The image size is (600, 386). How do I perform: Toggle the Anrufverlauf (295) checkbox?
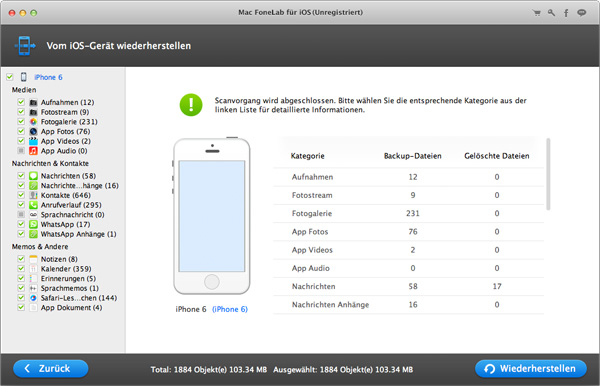coord(21,205)
